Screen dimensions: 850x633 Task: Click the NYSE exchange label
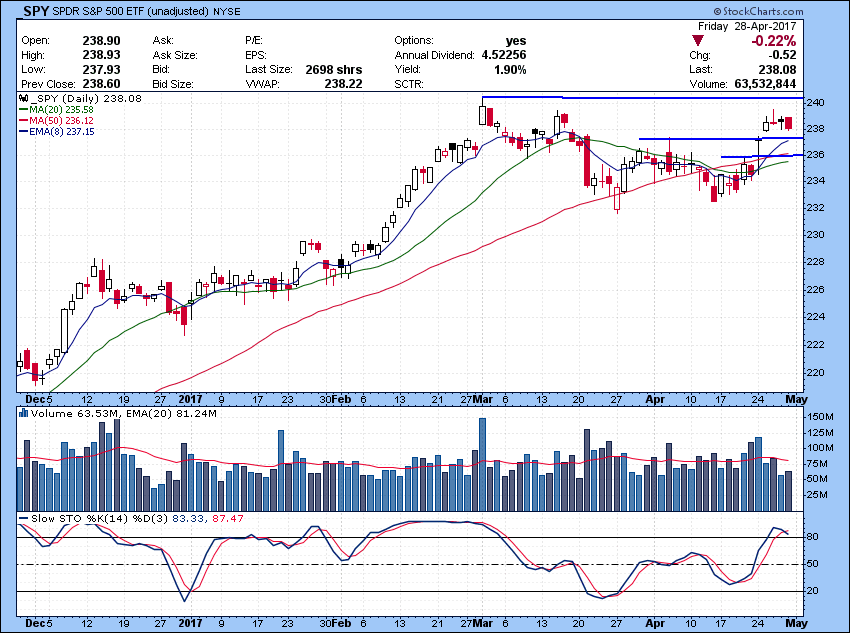pos(227,11)
